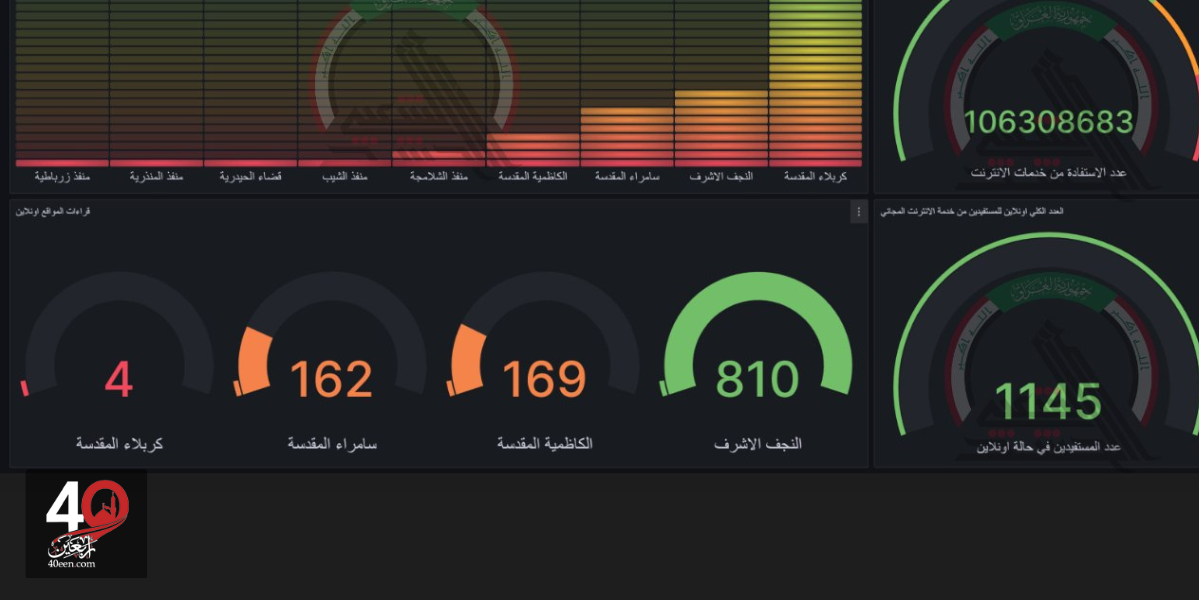
Task: Click gauge label 'النجف الاشرف' under 810
Action: 758,444
